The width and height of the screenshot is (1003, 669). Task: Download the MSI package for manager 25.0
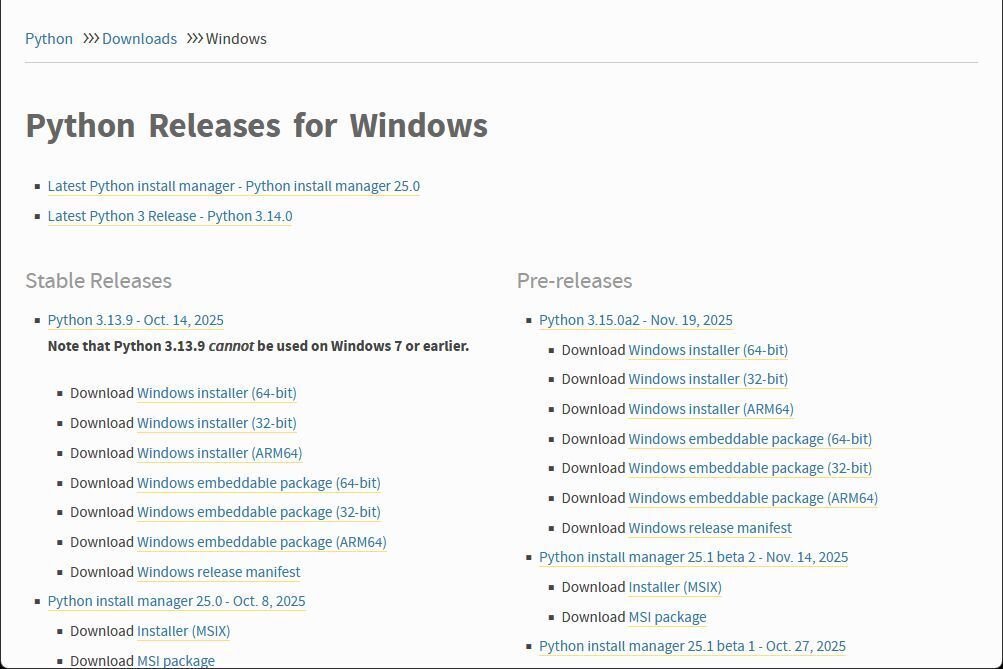coord(175,661)
